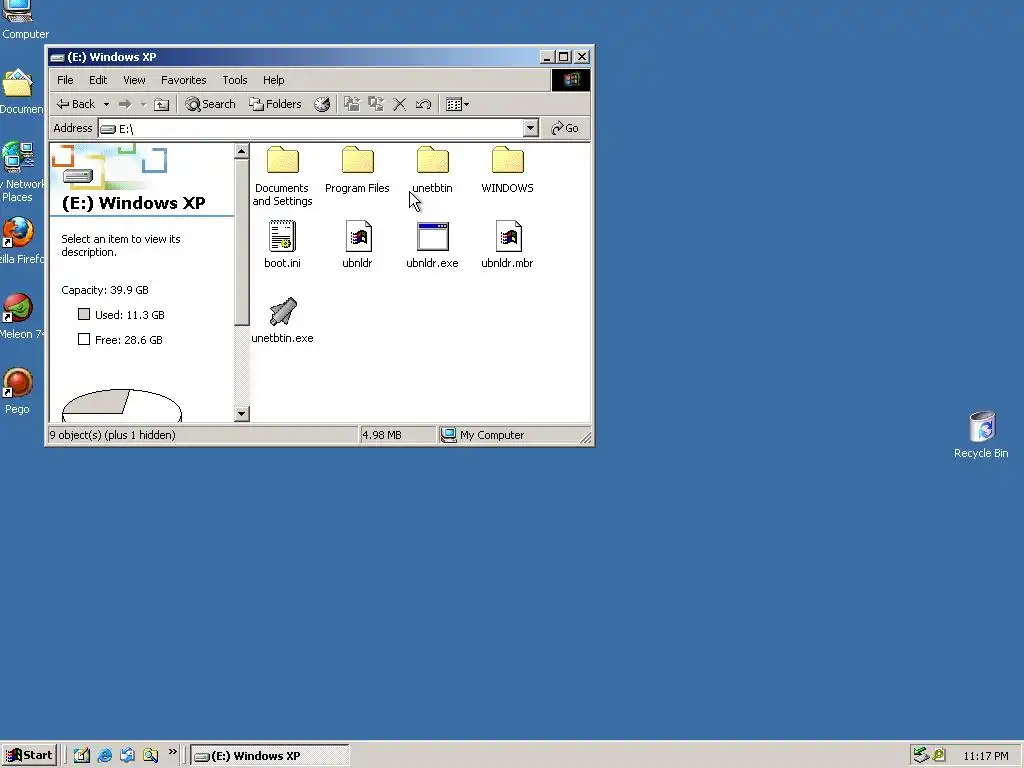
Task: Click the disk usage pie chart
Action: 121,406
